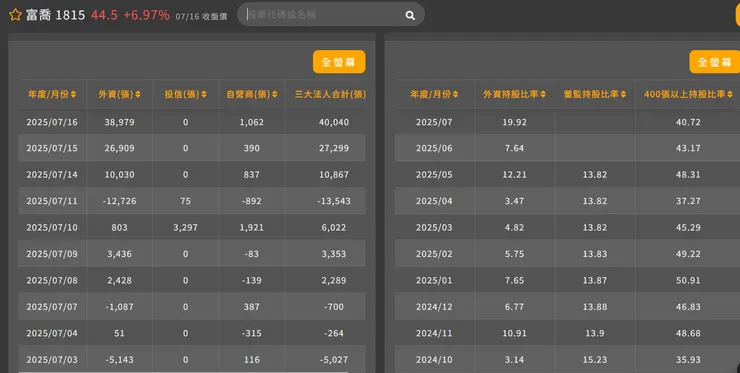Click foreign value -12,726
The width and height of the screenshot is (740, 373).
pyautogui.click(x=119, y=201)
